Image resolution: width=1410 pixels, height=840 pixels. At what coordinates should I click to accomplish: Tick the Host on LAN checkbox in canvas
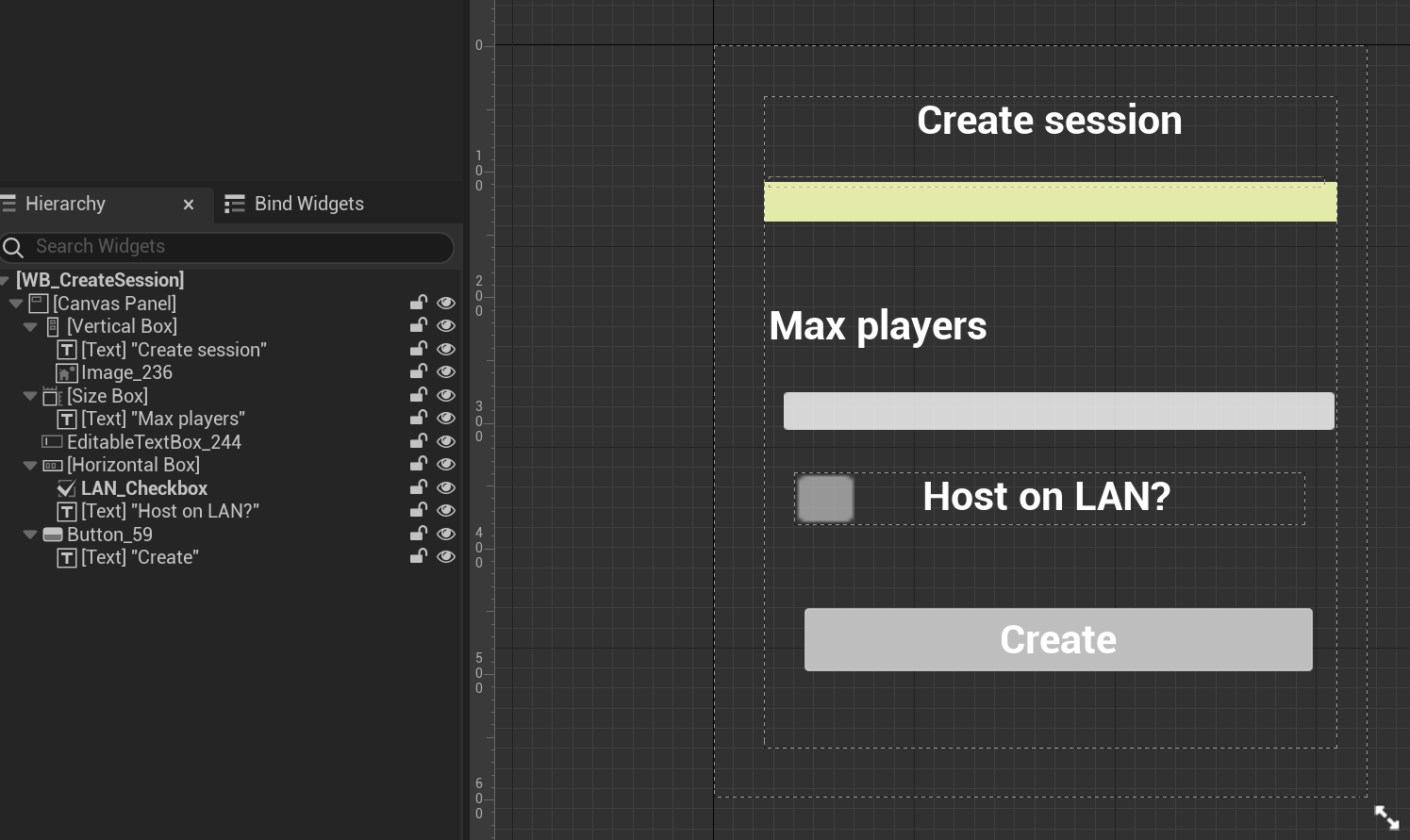(825, 499)
